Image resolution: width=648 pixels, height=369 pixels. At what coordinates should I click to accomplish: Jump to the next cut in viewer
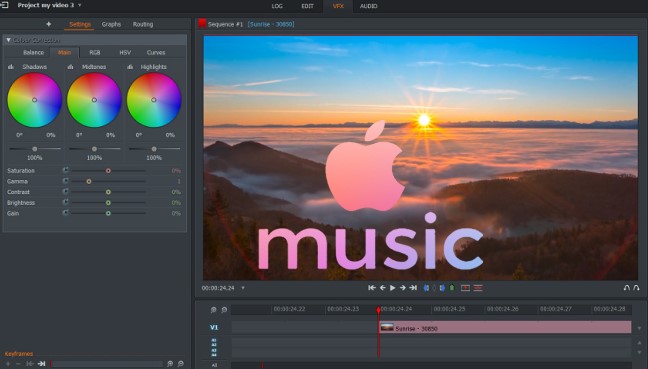coord(413,288)
